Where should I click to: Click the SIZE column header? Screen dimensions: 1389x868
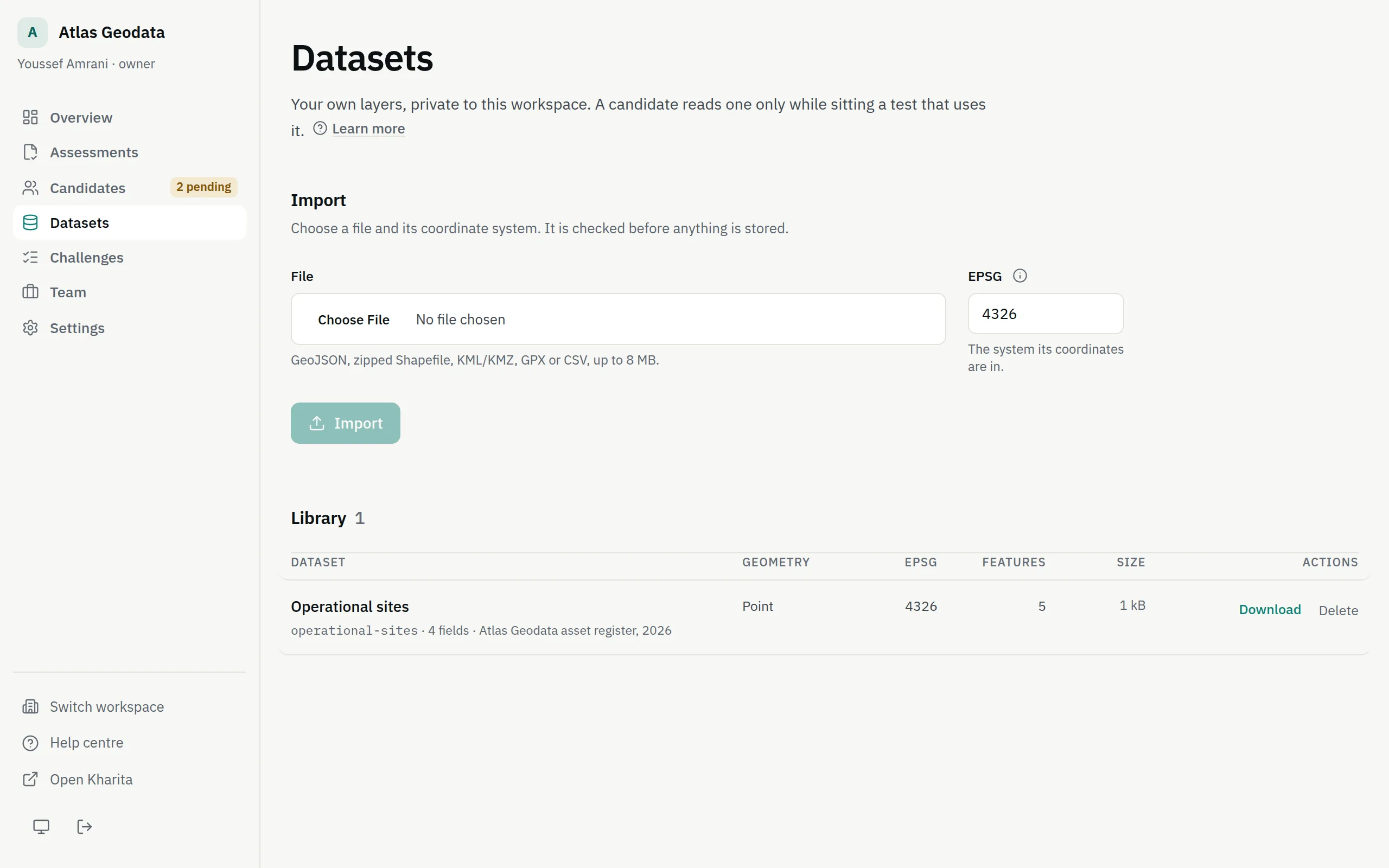click(1131, 562)
